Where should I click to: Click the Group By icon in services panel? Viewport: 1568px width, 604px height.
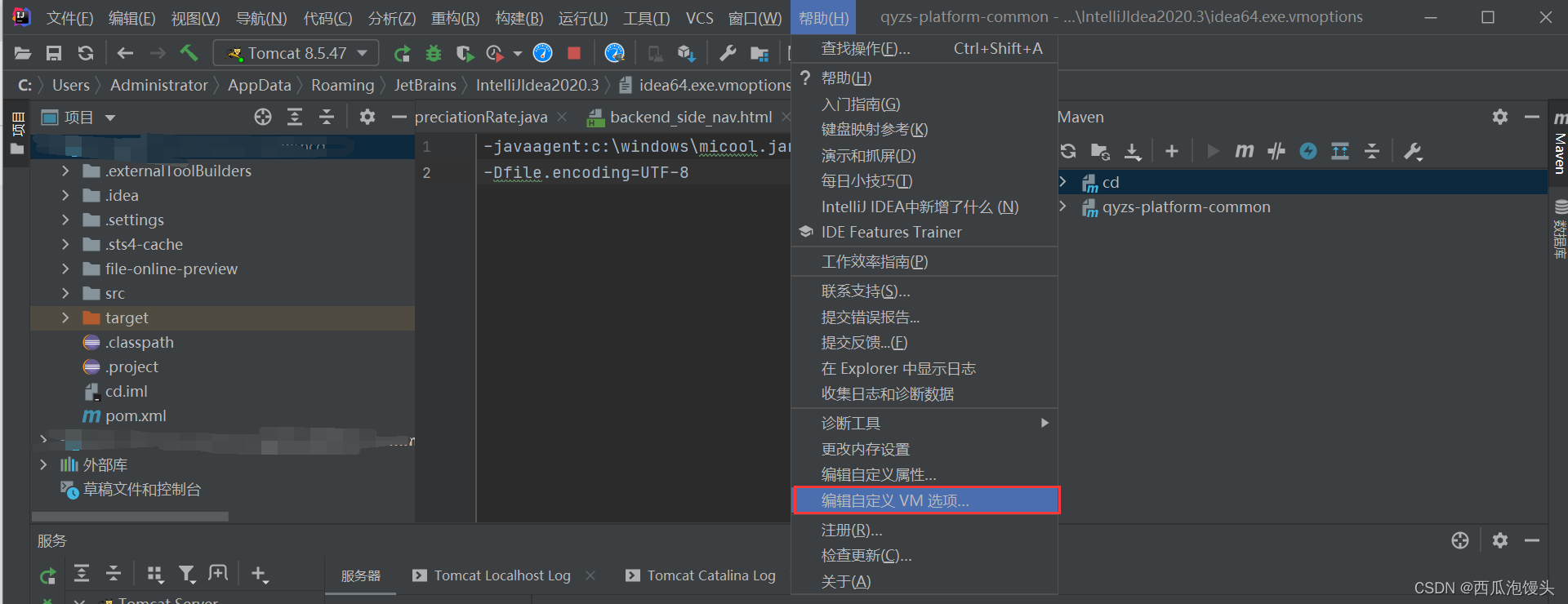(155, 575)
